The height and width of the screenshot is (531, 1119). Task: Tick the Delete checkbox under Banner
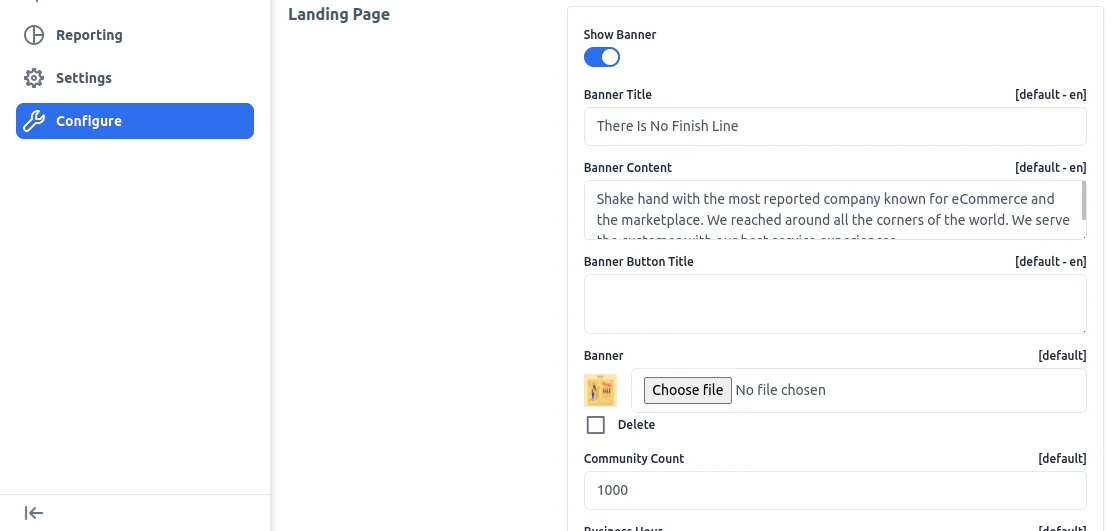(x=596, y=425)
